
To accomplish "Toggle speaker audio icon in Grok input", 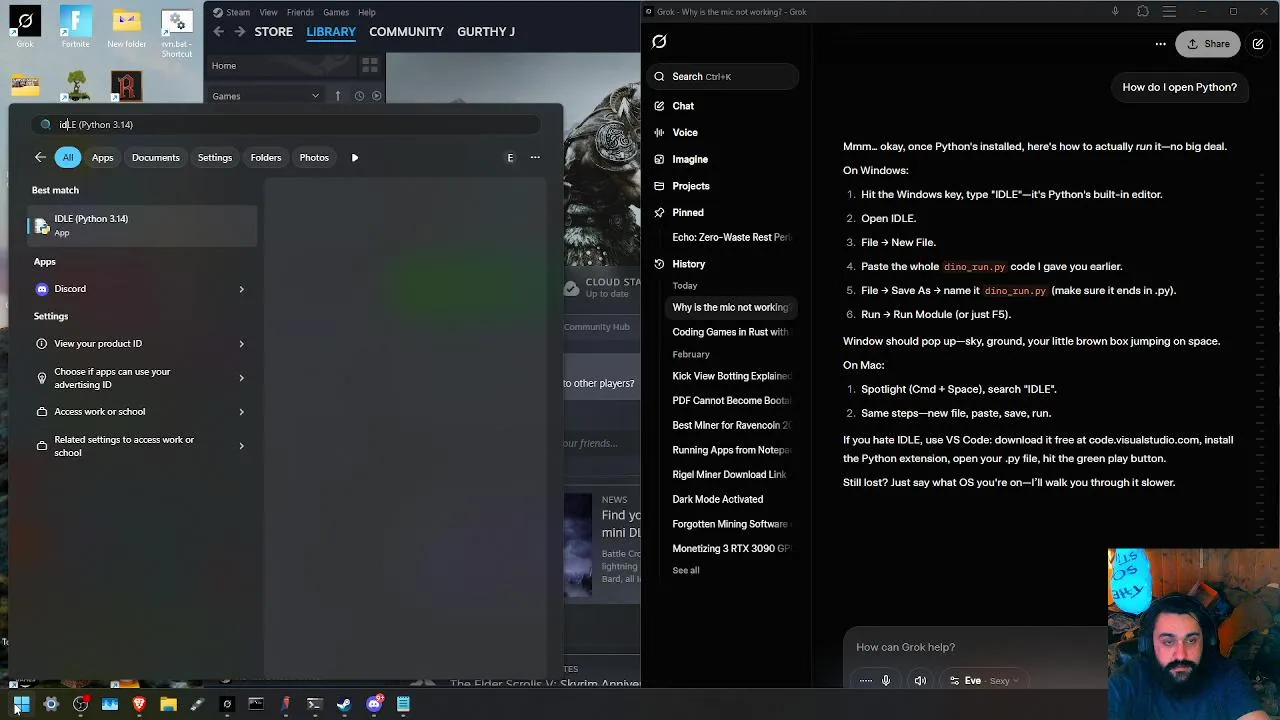I will click(x=920, y=681).
